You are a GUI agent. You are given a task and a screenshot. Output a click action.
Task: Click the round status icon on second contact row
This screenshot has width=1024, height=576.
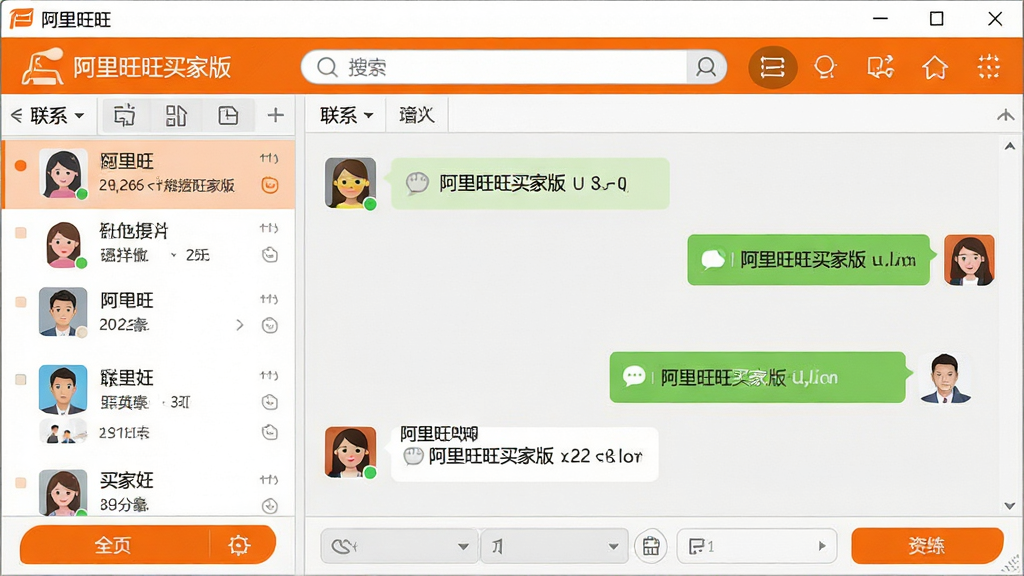[x=270, y=255]
